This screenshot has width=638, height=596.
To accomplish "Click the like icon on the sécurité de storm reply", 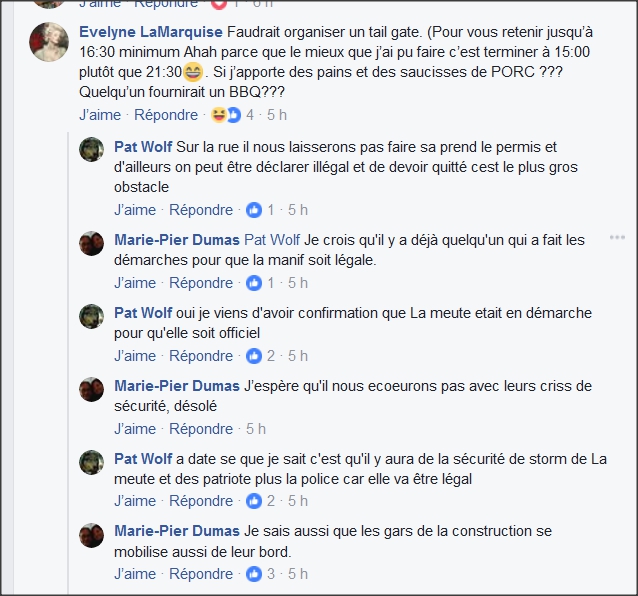I will click(x=254, y=501).
